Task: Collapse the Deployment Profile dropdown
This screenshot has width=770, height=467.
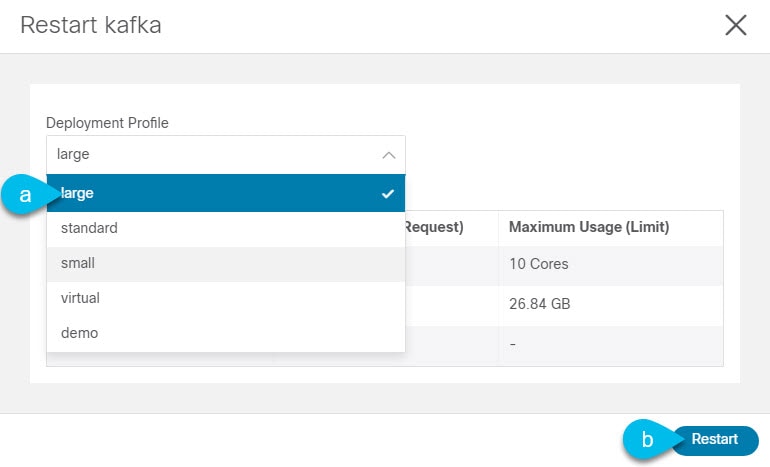Action: point(226,155)
